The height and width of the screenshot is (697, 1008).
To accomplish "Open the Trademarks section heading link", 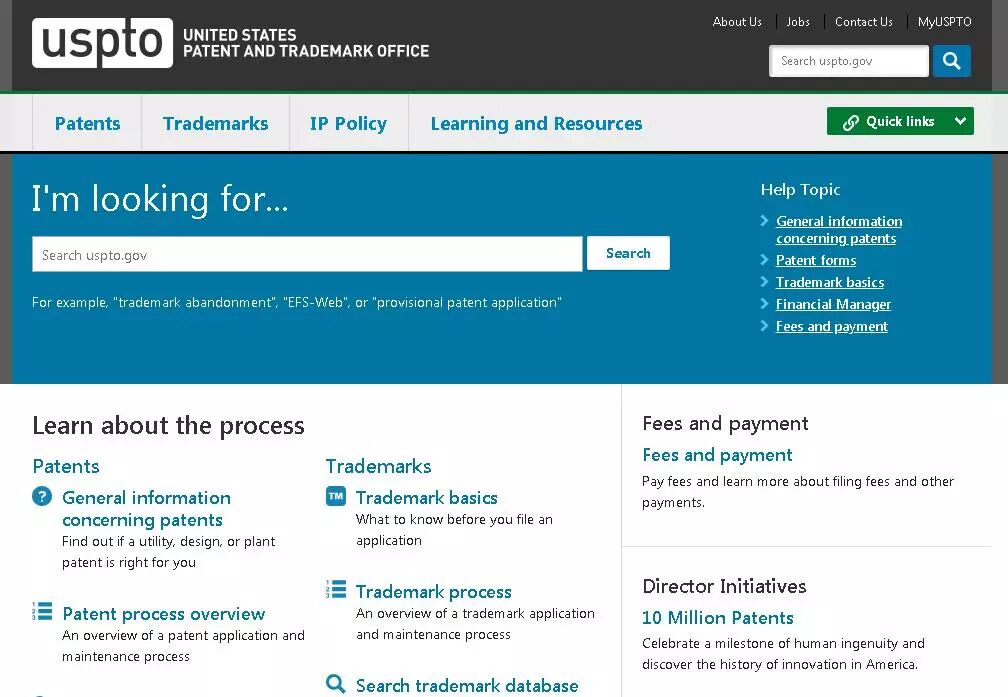I will (379, 466).
